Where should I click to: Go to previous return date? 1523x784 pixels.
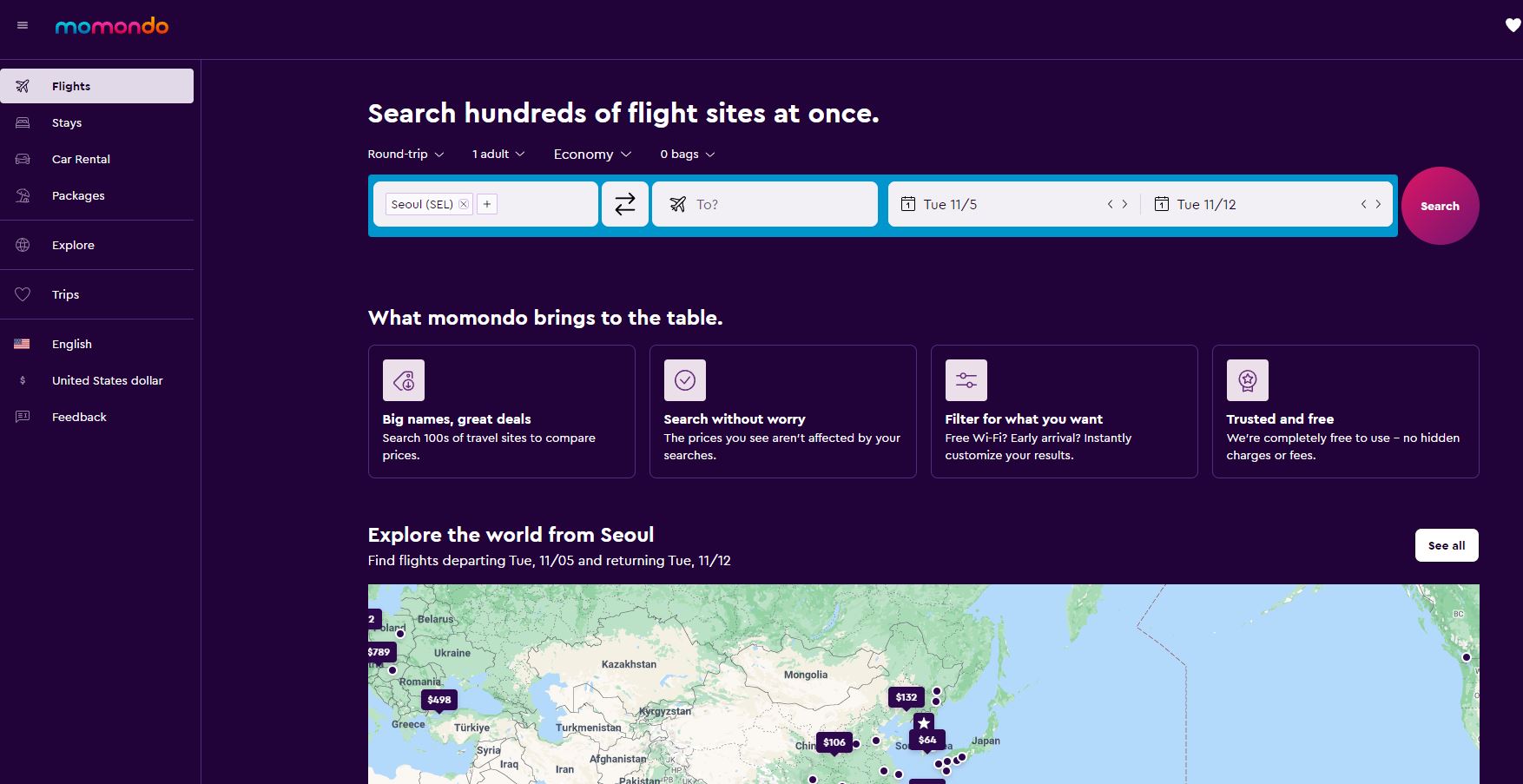[1363, 204]
